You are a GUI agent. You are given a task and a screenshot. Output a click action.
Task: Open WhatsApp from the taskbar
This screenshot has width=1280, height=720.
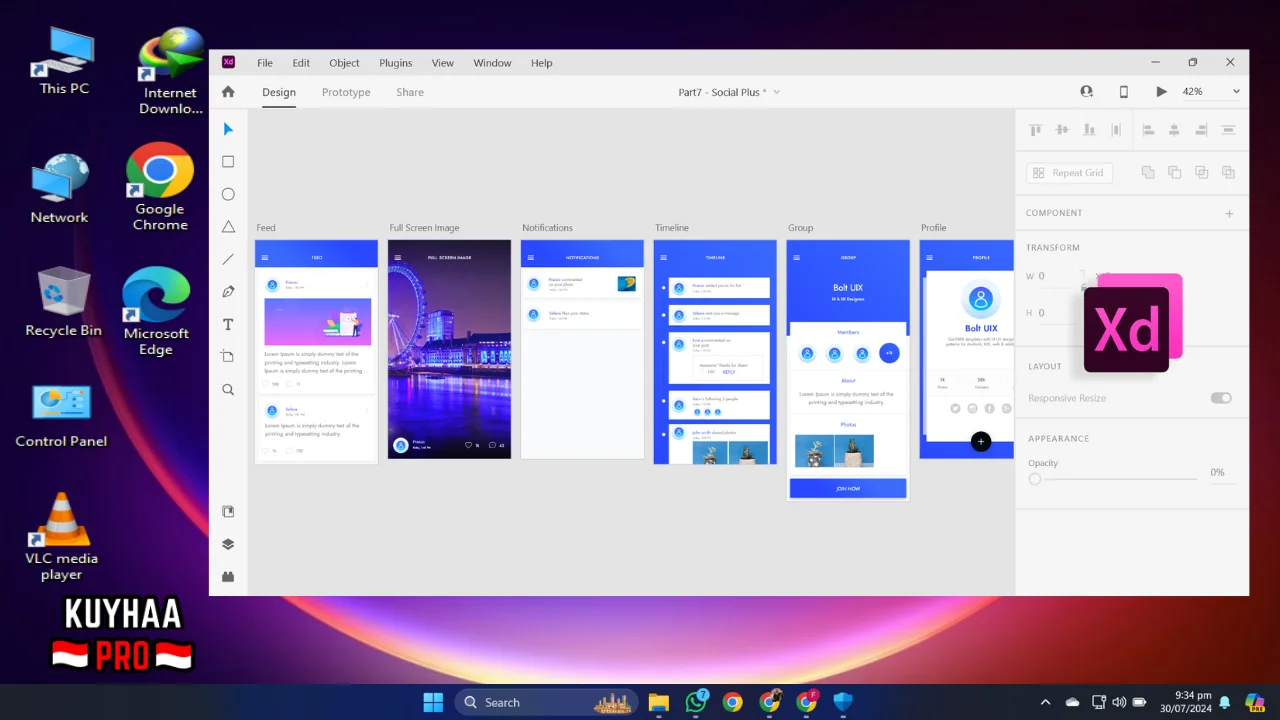[x=696, y=702]
